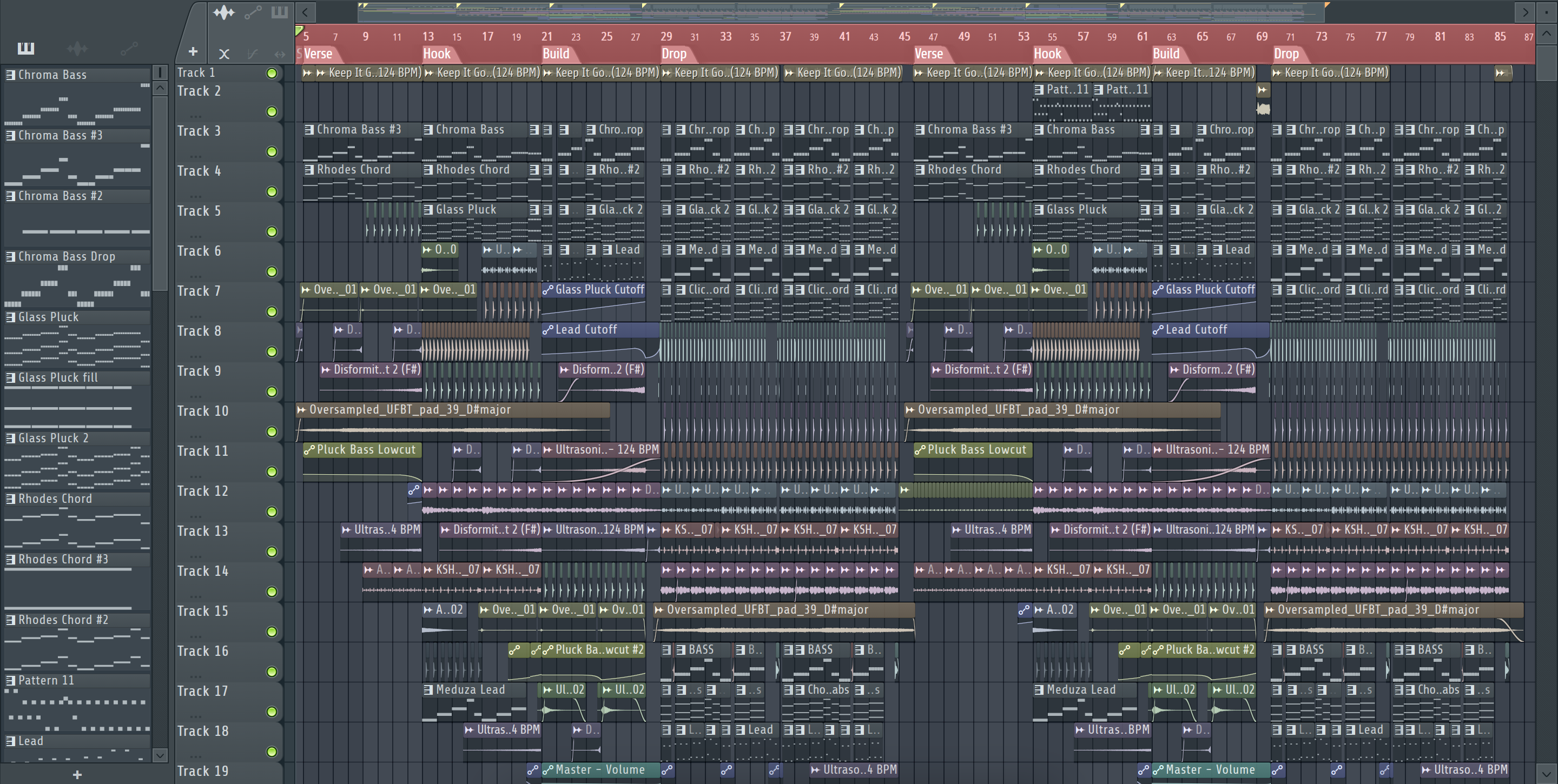
Task: Mute Track 18
Action: point(272,752)
